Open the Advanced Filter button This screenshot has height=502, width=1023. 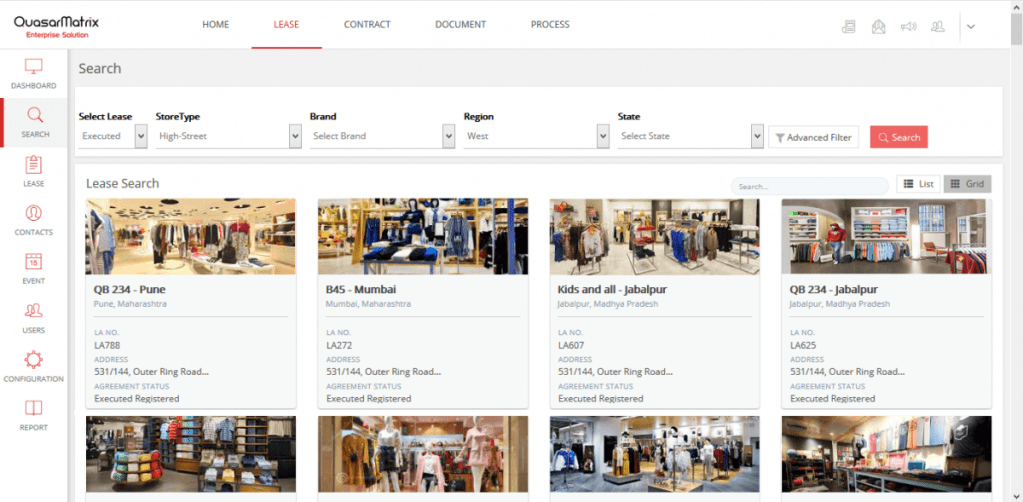click(813, 137)
